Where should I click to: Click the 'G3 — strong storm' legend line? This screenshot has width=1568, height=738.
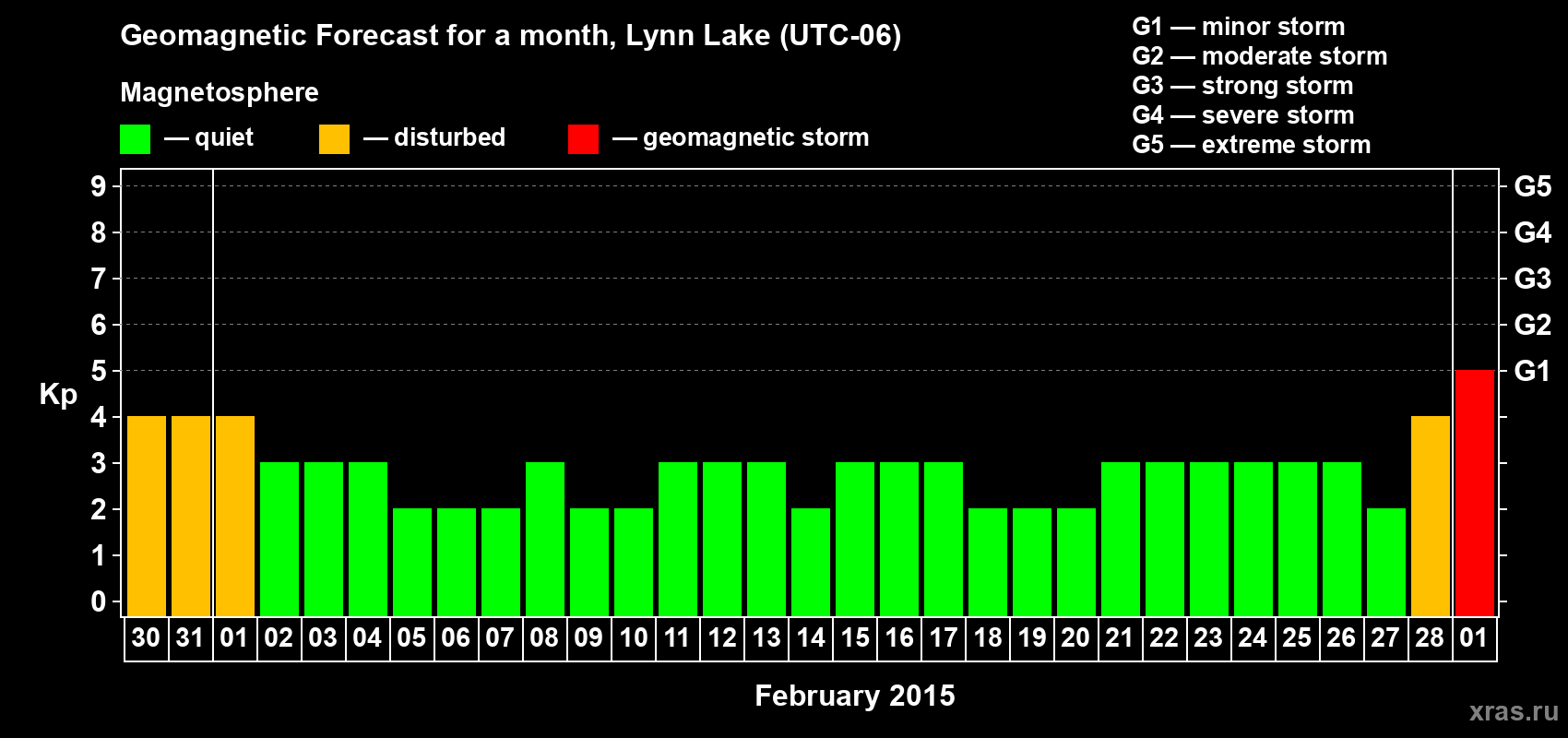[1242, 86]
